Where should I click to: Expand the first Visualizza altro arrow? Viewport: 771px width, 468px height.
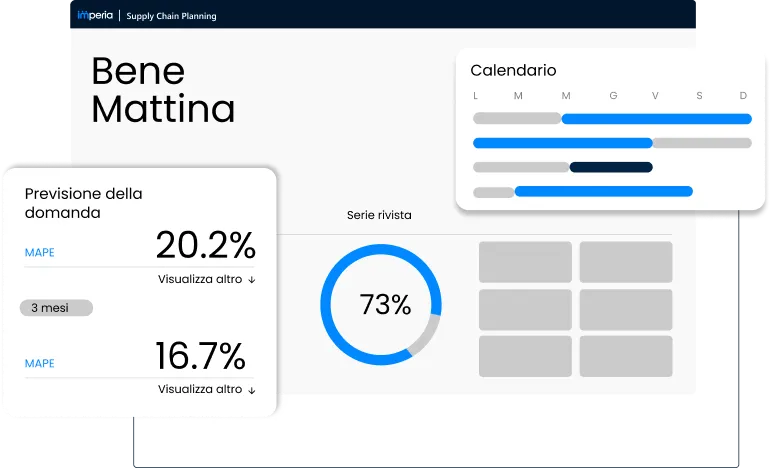[x=252, y=280]
